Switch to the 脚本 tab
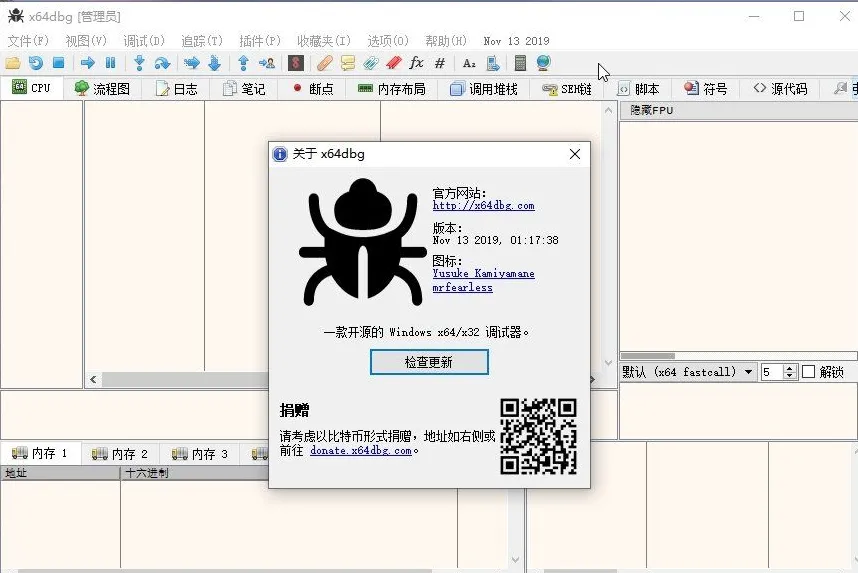Screen dimensions: 858x573 (x=638, y=89)
